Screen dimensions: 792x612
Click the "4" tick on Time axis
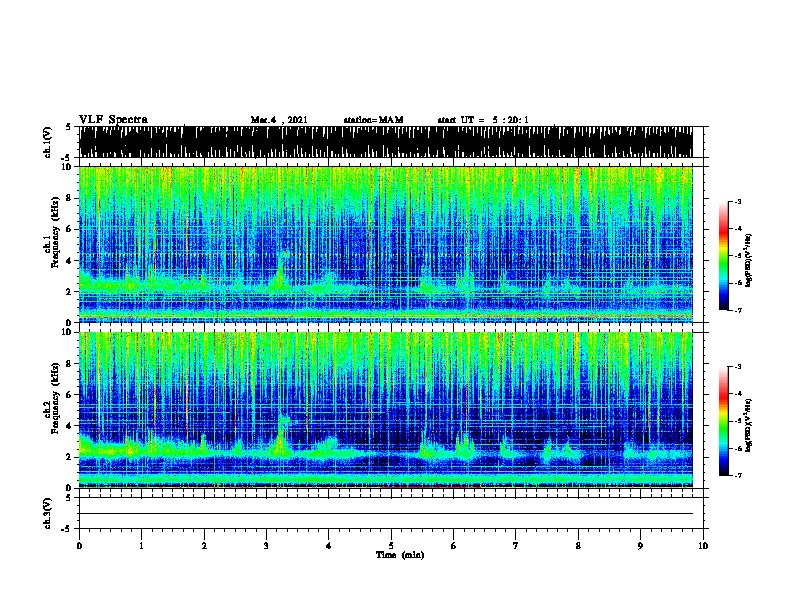click(x=329, y=546)
